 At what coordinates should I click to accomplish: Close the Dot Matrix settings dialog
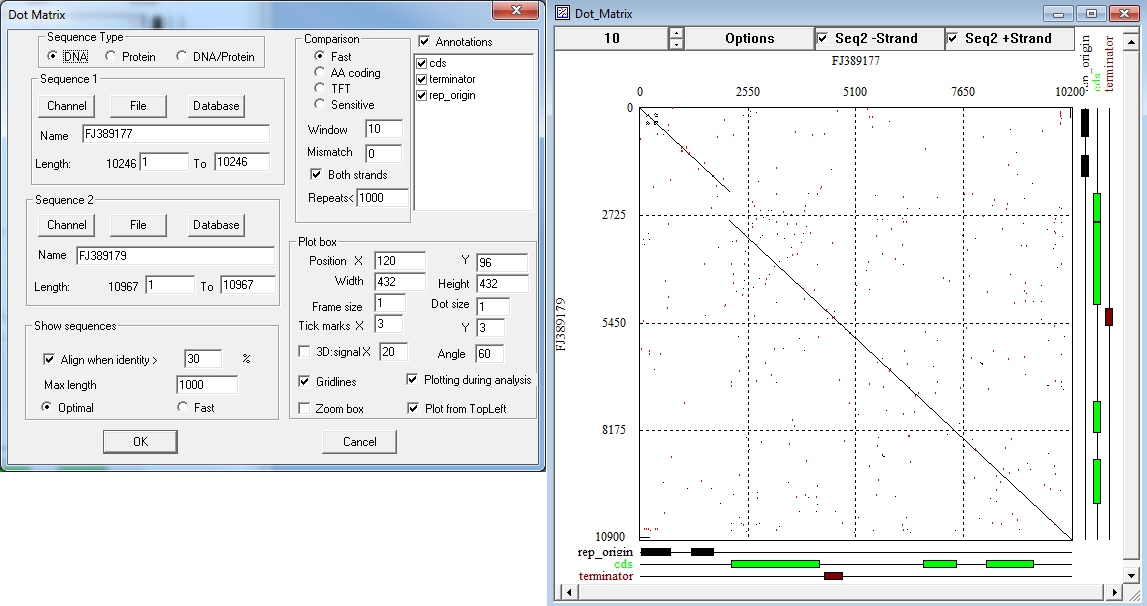coord(516,10)
